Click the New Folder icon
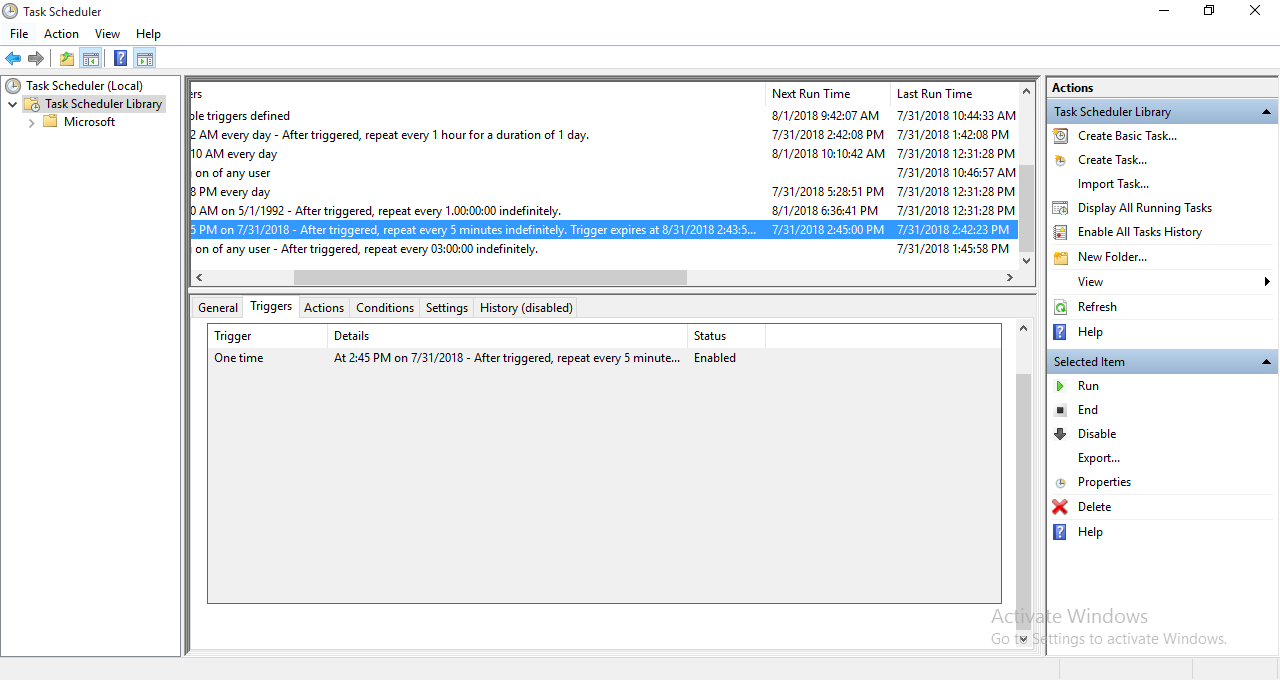 pyautogui.click(x=1060, y=256)
